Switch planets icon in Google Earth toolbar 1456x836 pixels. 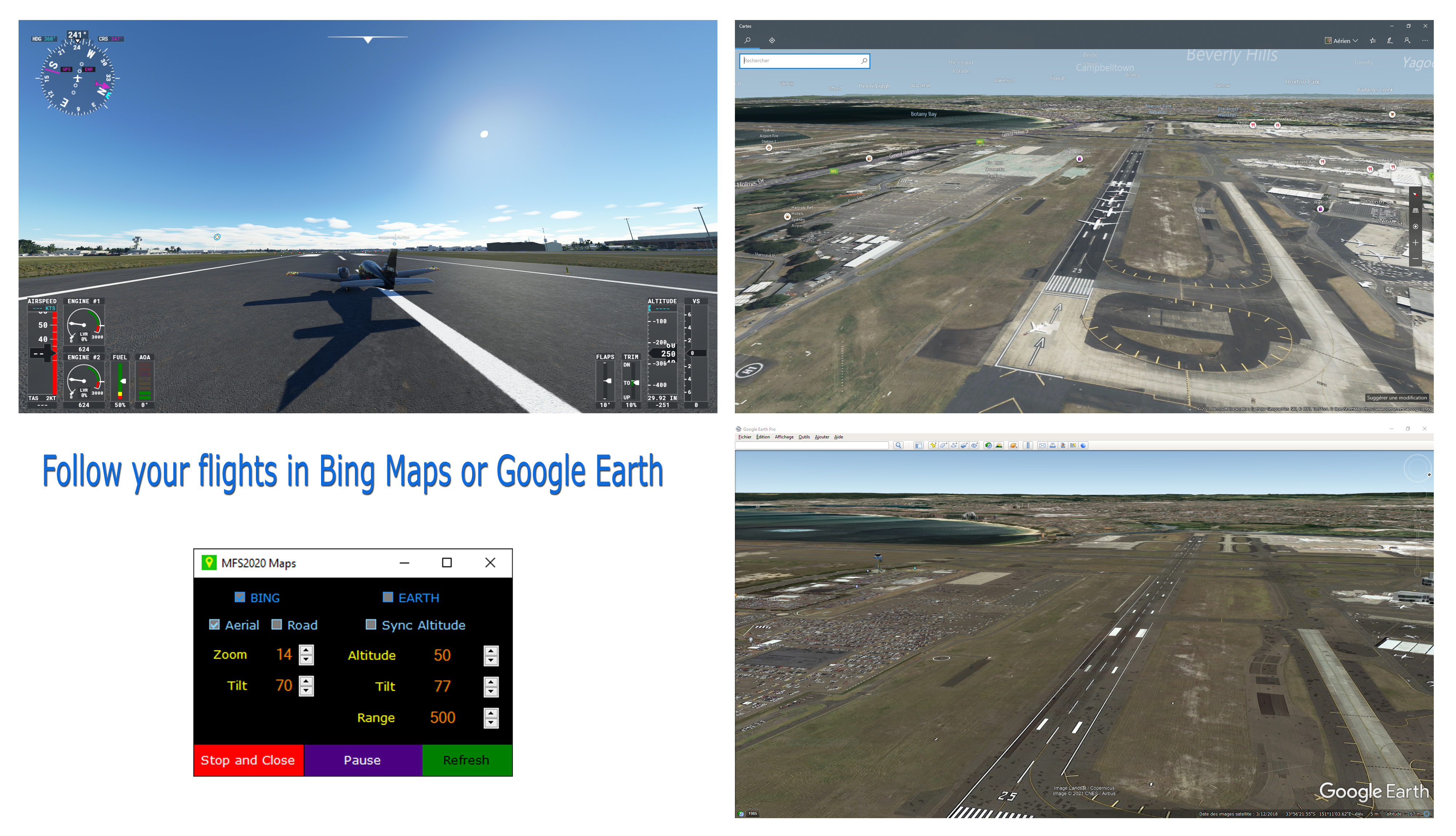click(1013, 446)
